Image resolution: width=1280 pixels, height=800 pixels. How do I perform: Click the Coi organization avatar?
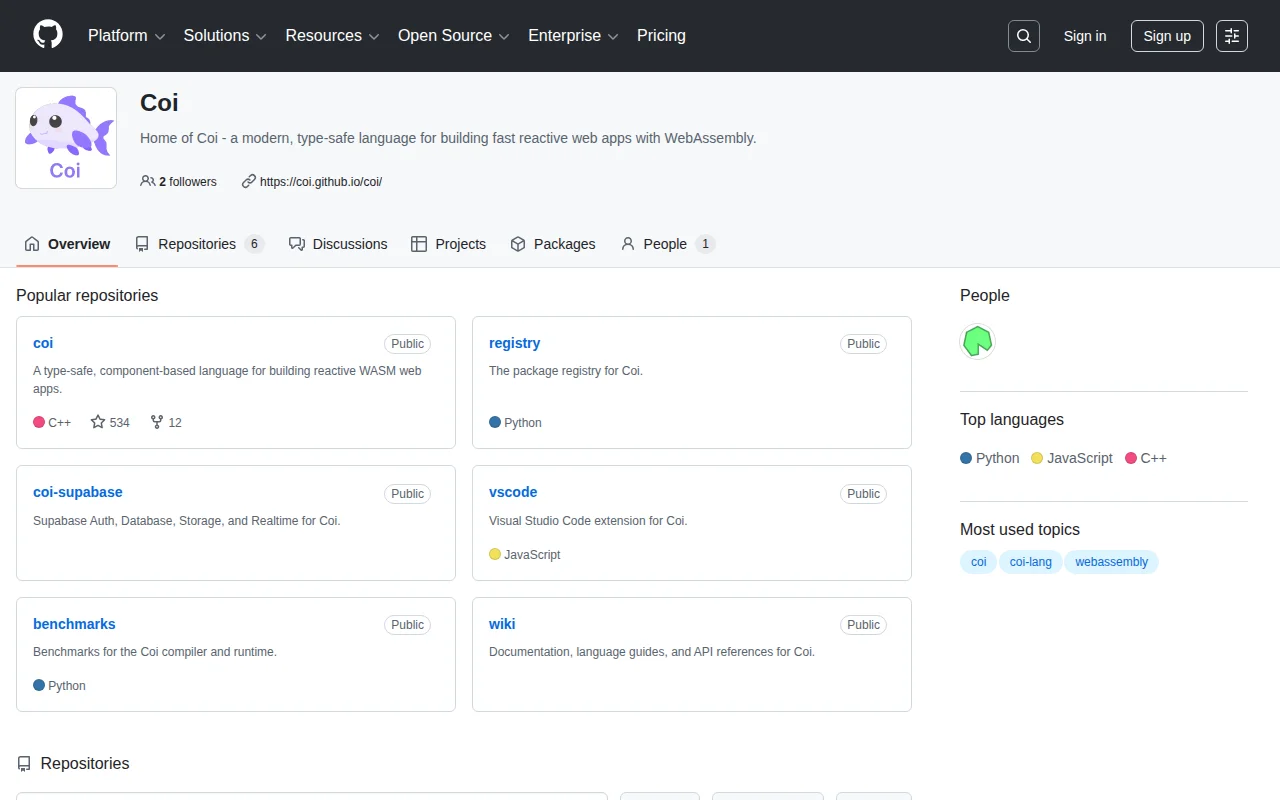click(66, 138)
